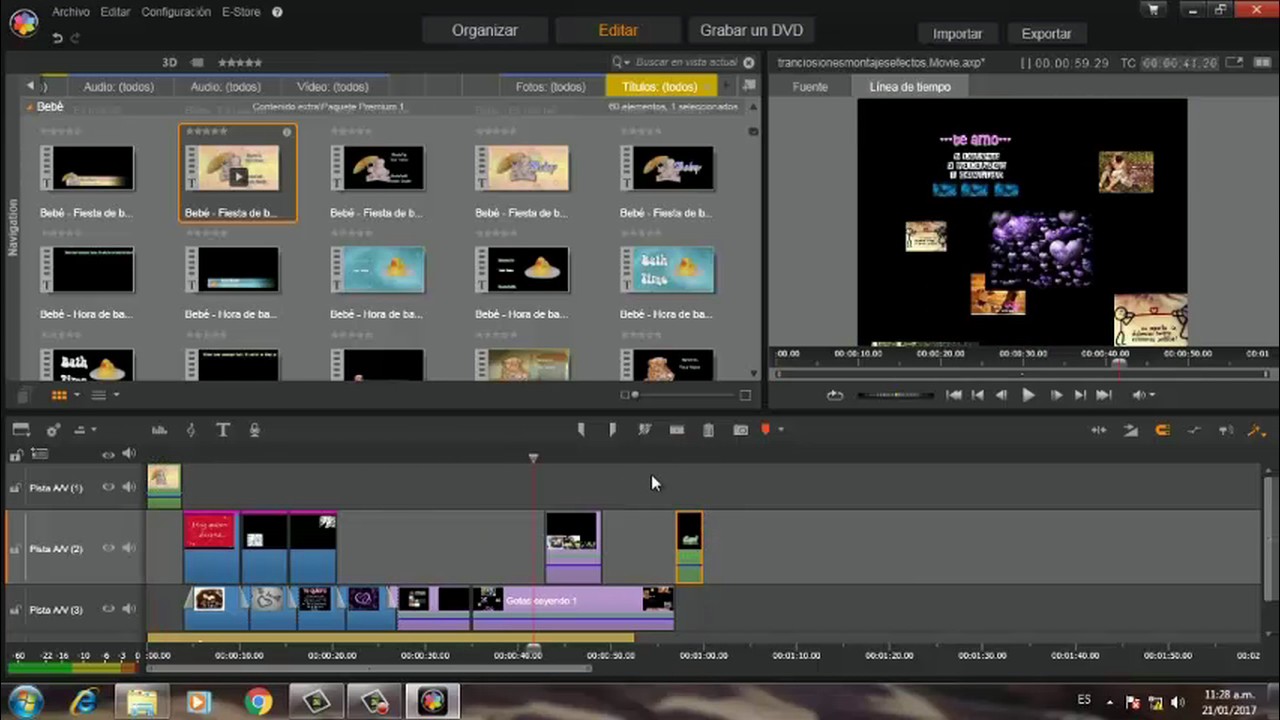This screenshot has height=720, width=1280.
Task: Delete selected clip with trash icon
Action: point(708,430)
